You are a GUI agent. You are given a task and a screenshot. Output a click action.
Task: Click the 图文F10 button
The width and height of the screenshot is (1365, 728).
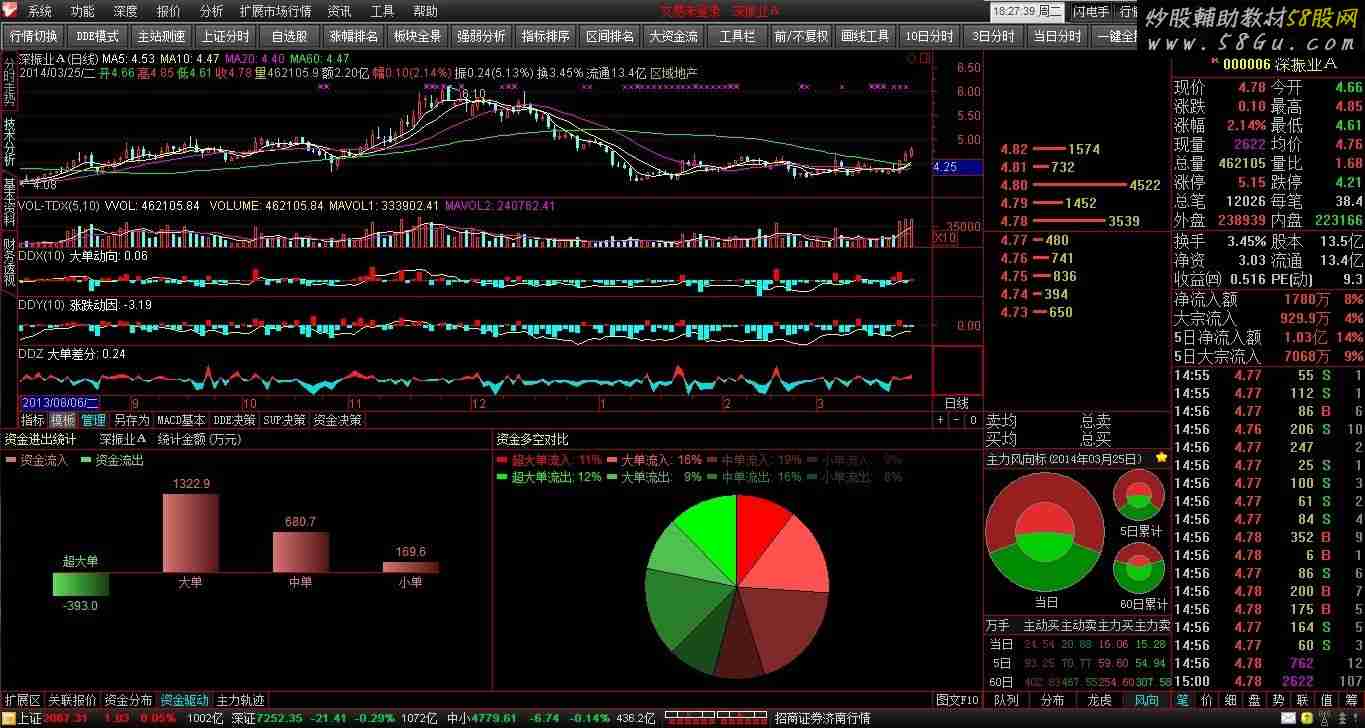[957, 700]
